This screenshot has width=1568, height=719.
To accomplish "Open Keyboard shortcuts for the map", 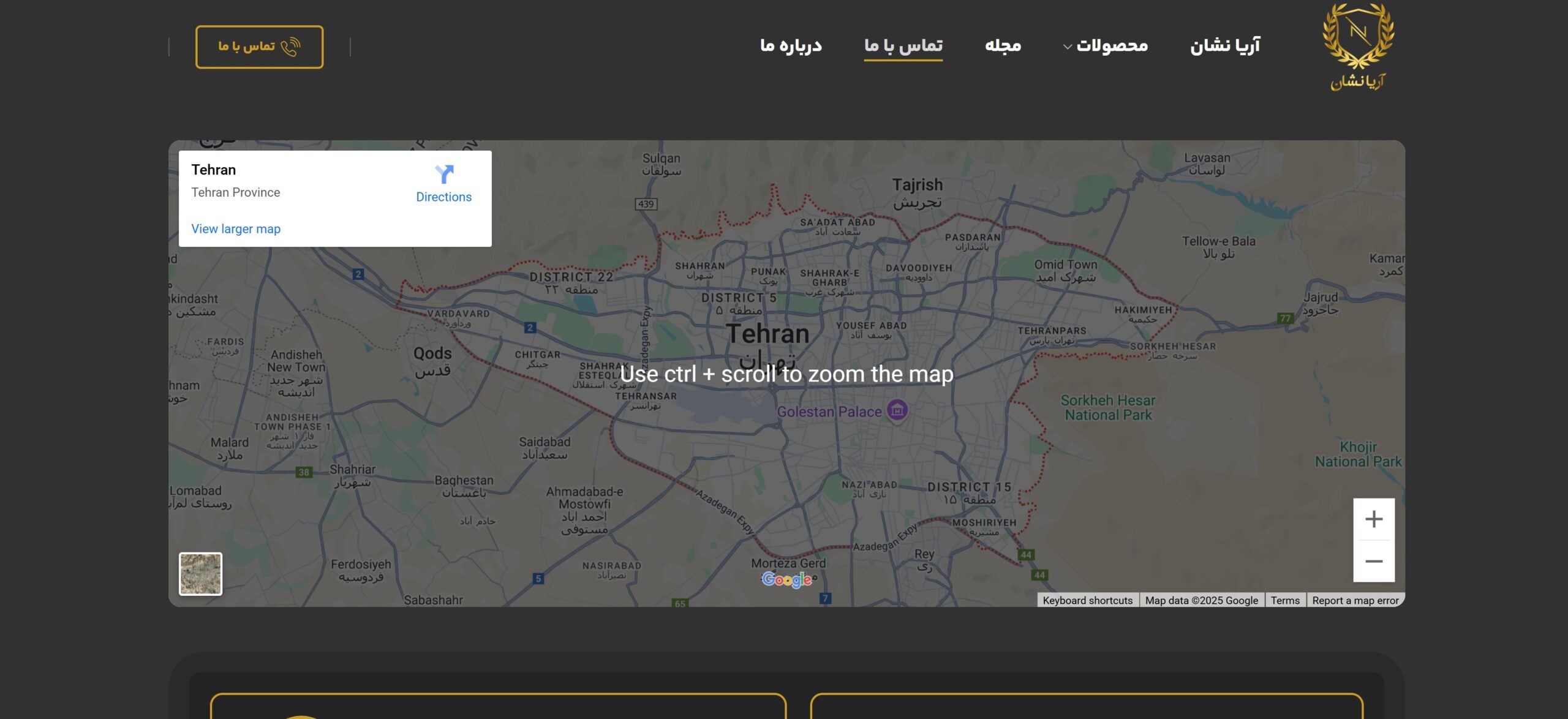I will [x=1088, y=600].
